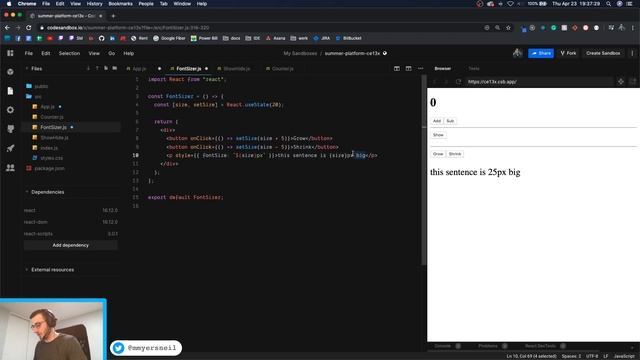
Task: Click the Shrink button in the preview
Action: click(x=455, y=154)
